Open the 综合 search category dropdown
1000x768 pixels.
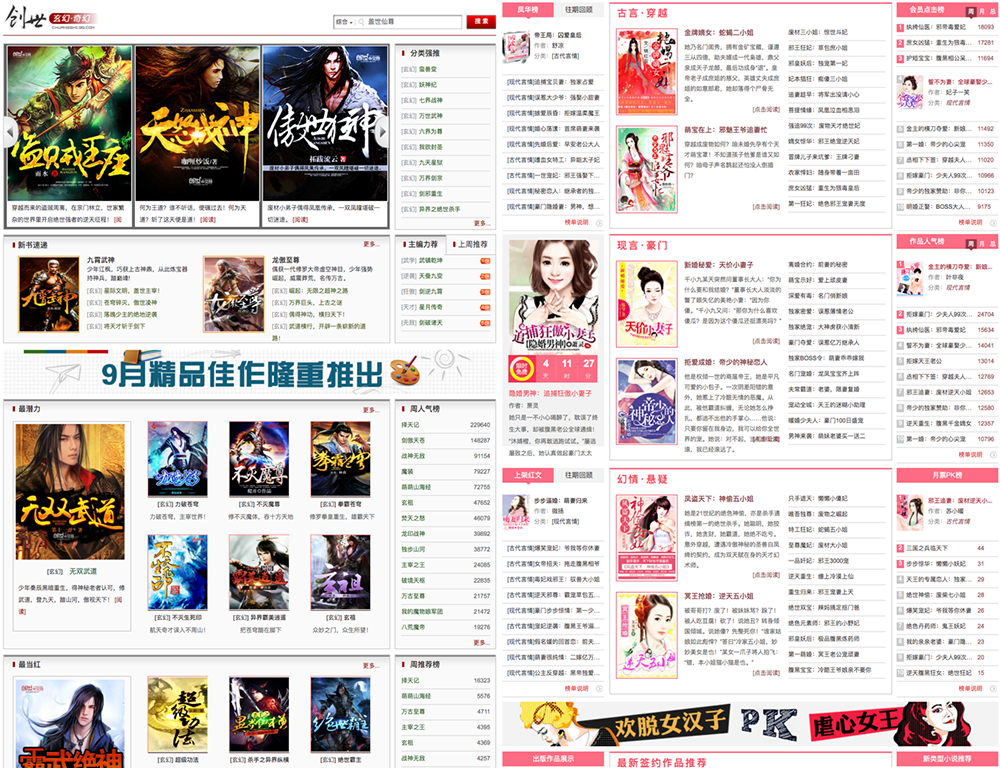click(x=344, y=22)
